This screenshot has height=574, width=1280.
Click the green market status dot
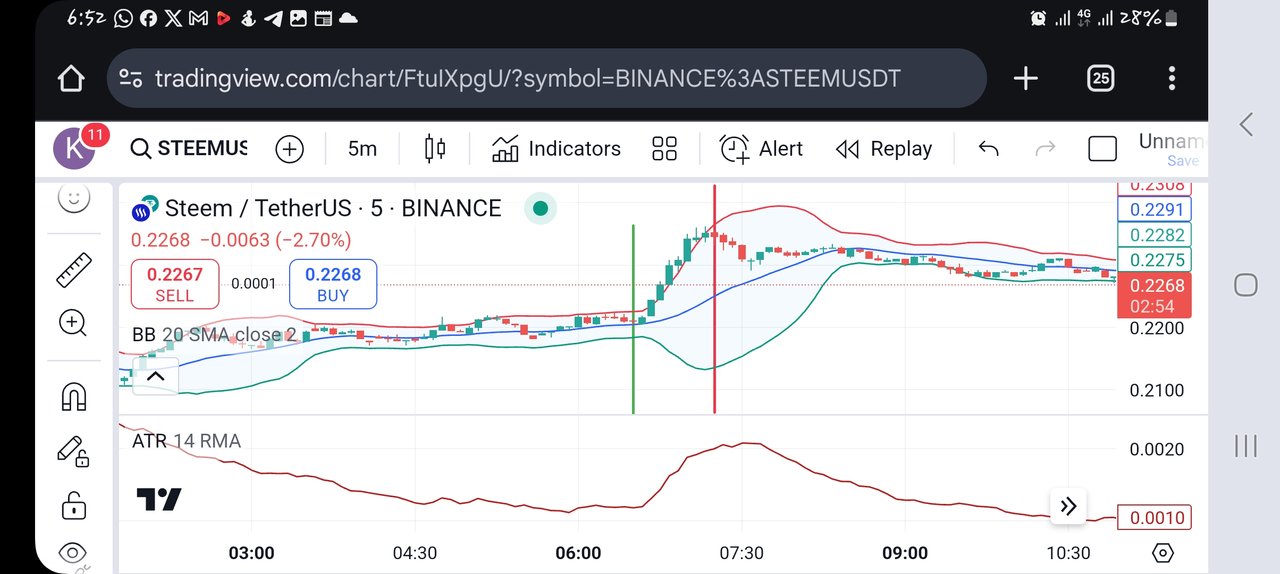(x=541, y=208)
